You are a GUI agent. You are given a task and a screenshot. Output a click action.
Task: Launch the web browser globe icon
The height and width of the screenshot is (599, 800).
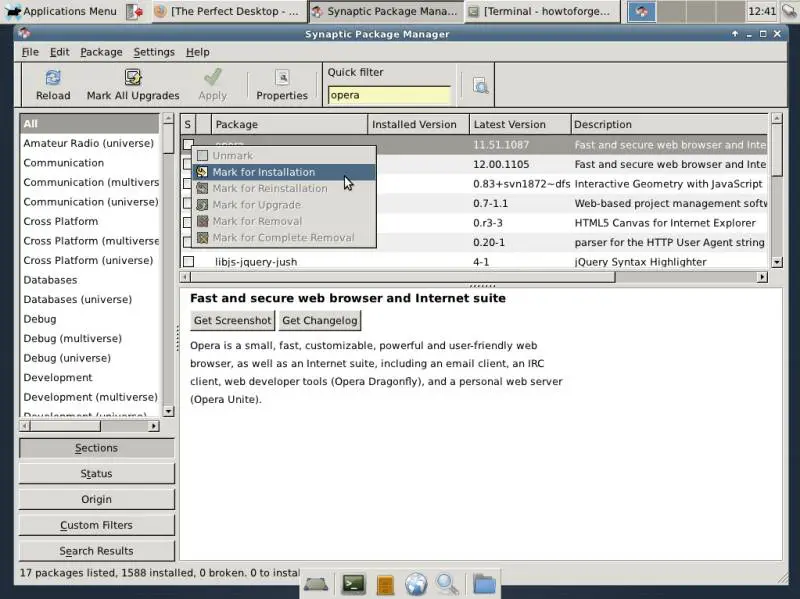point(416,584)
